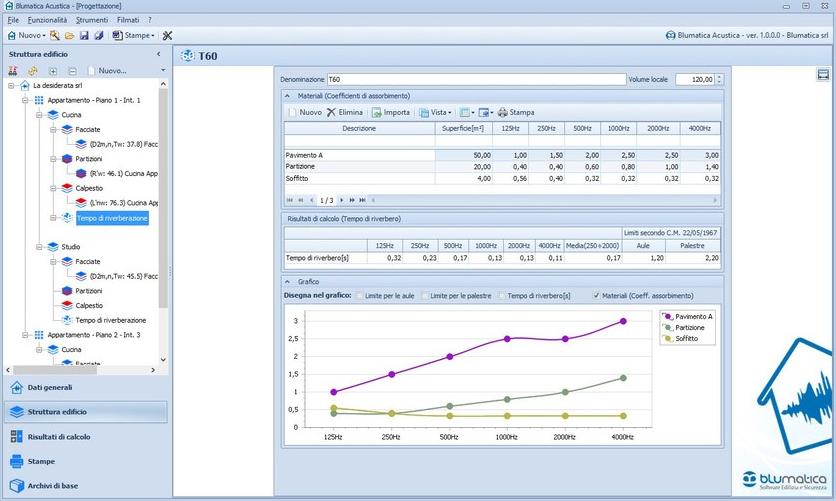Toggle 'Tempo di riverbero[s]' graph checkbox
Viewport: 836px width, 501px height.
[x=502, y=296]
